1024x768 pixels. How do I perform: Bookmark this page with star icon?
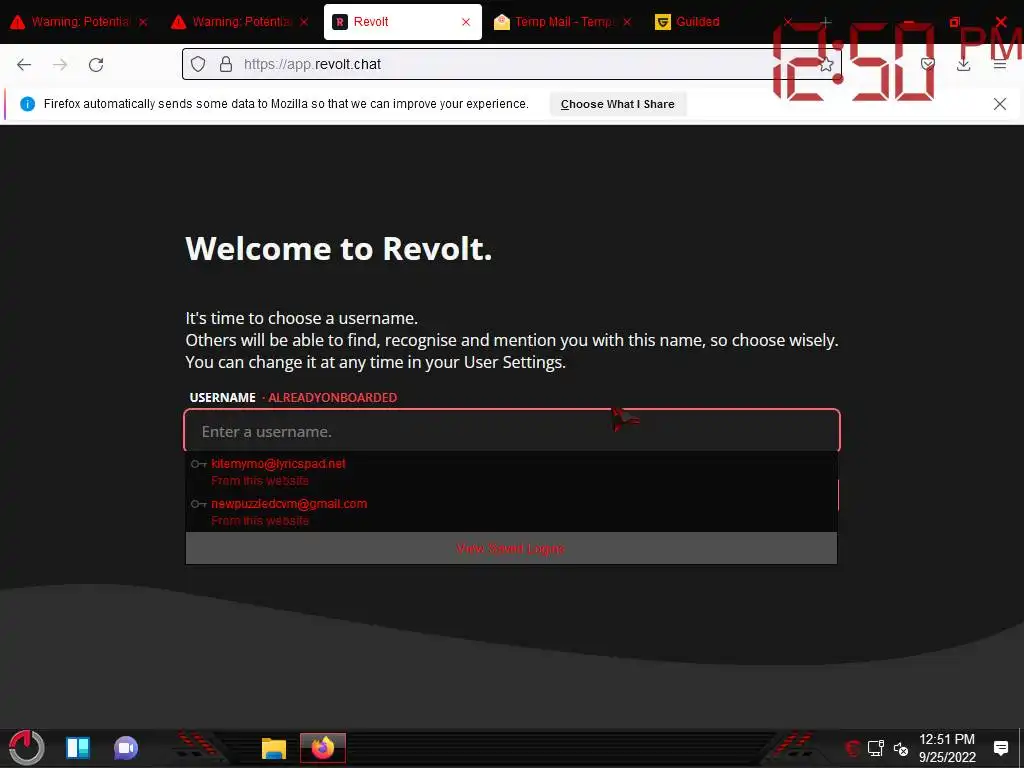[x=826, y=64]
